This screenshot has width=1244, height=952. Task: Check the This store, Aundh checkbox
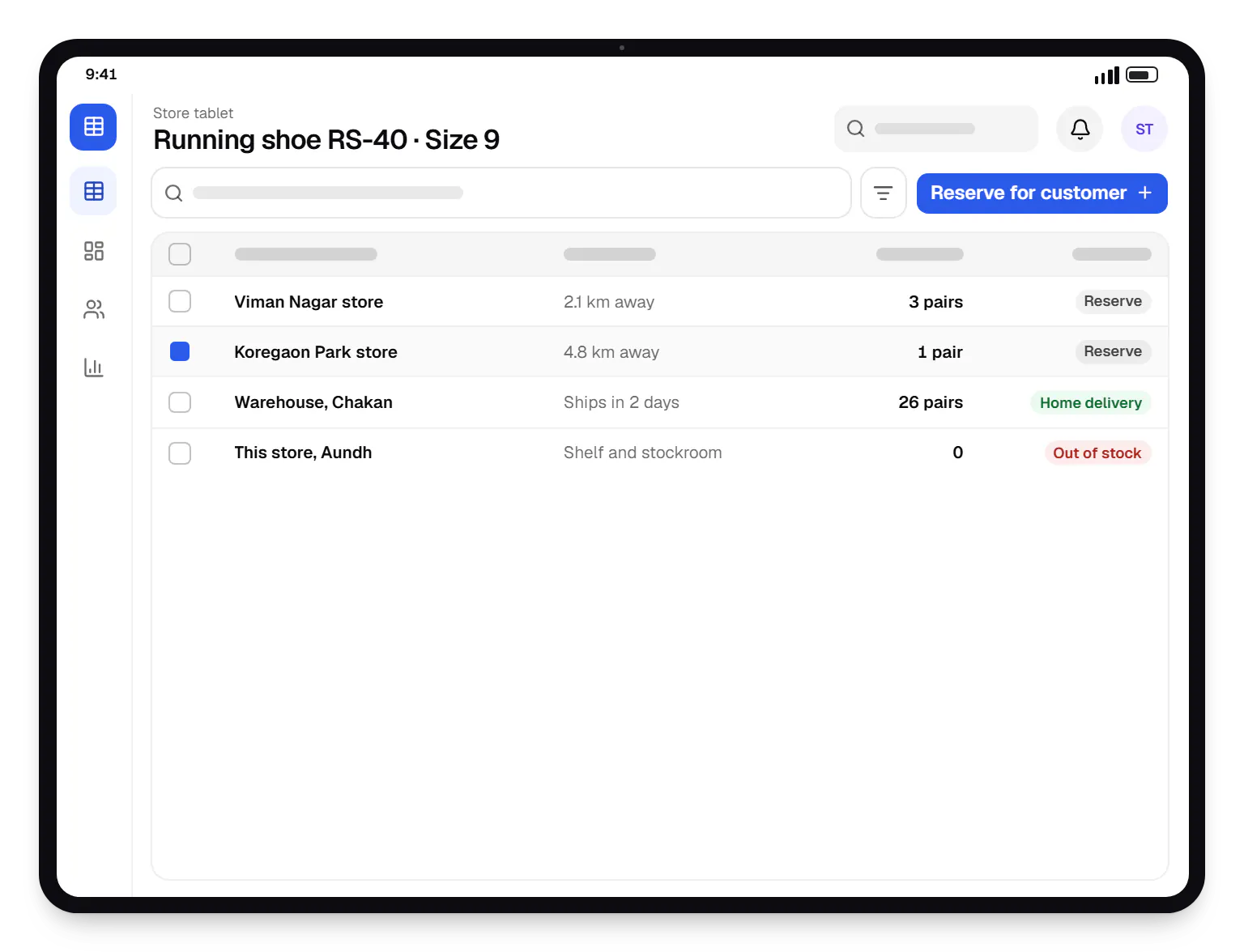180,453
